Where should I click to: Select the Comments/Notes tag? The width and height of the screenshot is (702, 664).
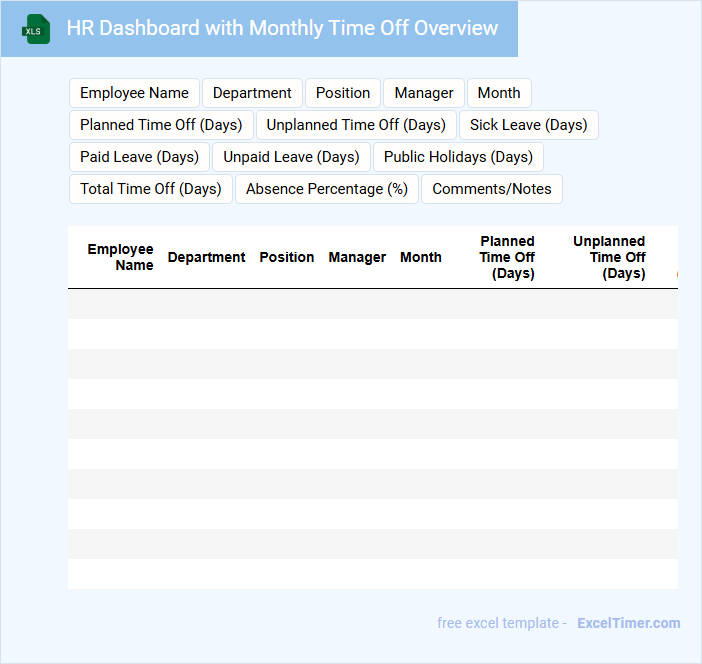point(492,189)
